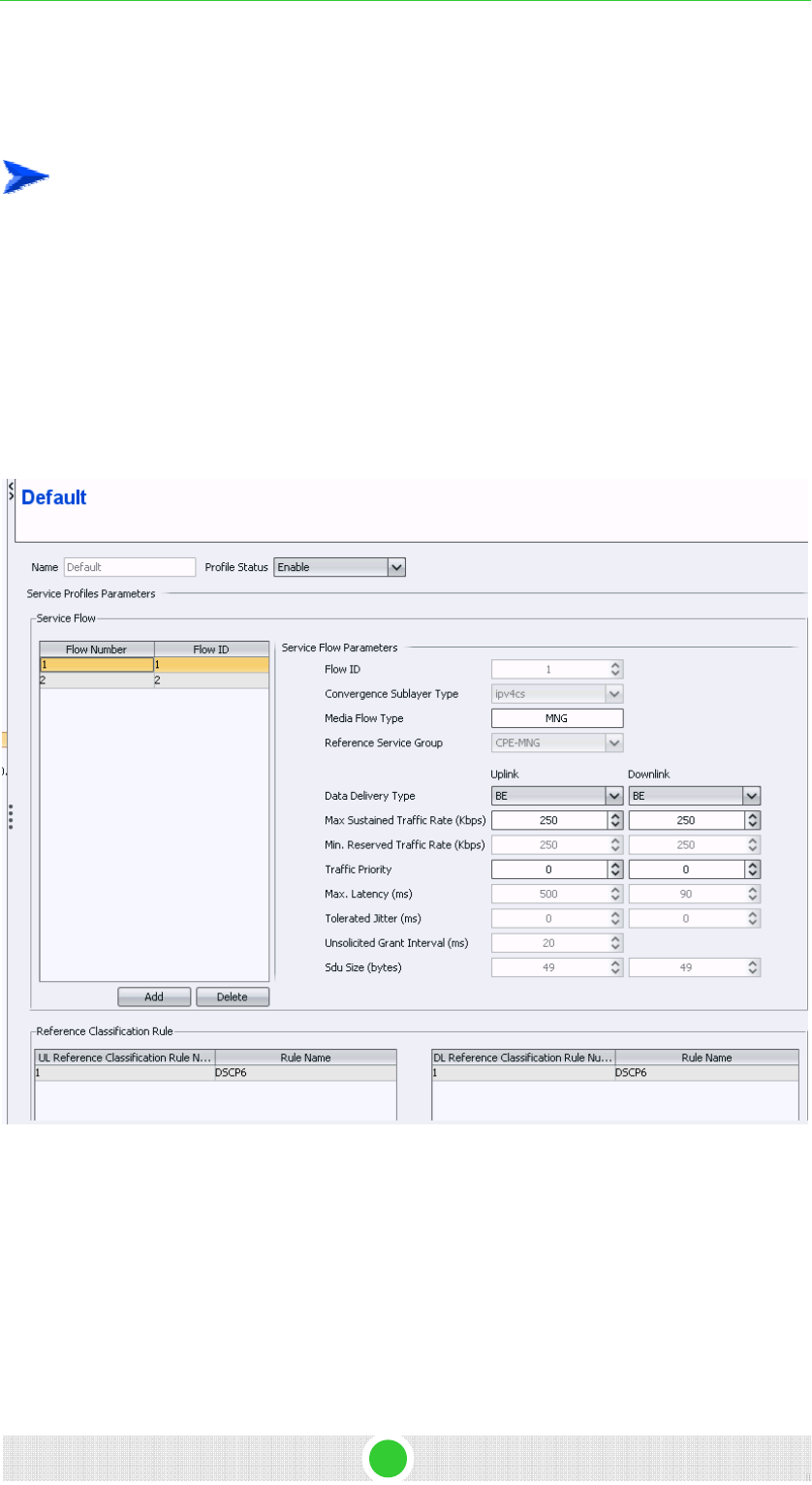Screen dimensions: 812x1485
Task: Adjust Unsolicited Grant Interval spinner
Action: tap(614, 942)
